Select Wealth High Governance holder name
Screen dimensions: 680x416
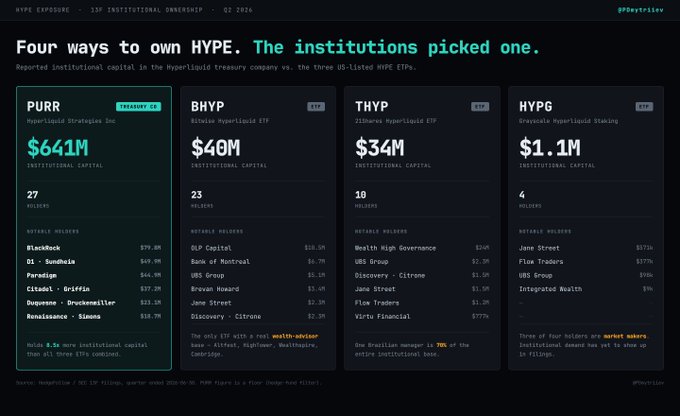[396, 248]
